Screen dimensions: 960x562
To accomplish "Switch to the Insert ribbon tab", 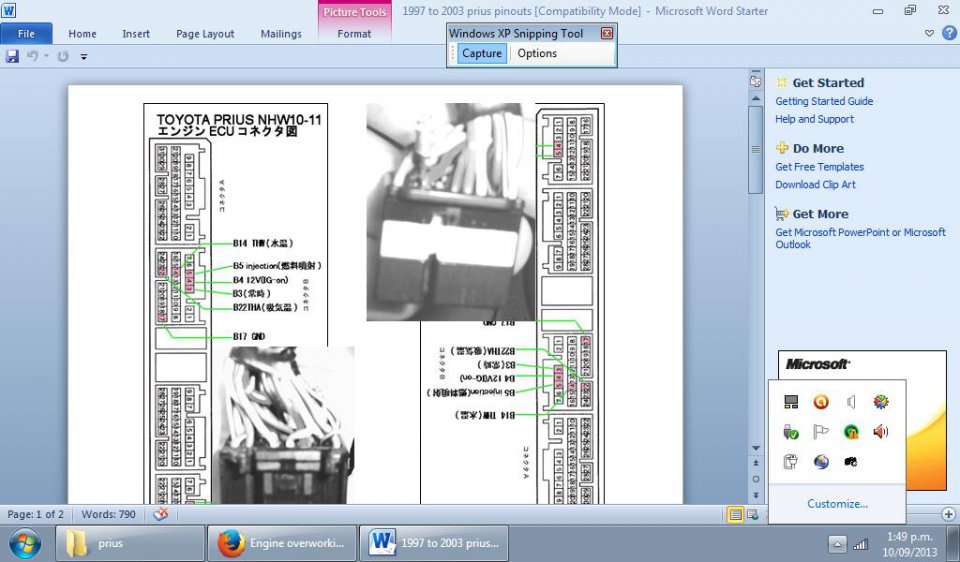I will pos(136,34).
